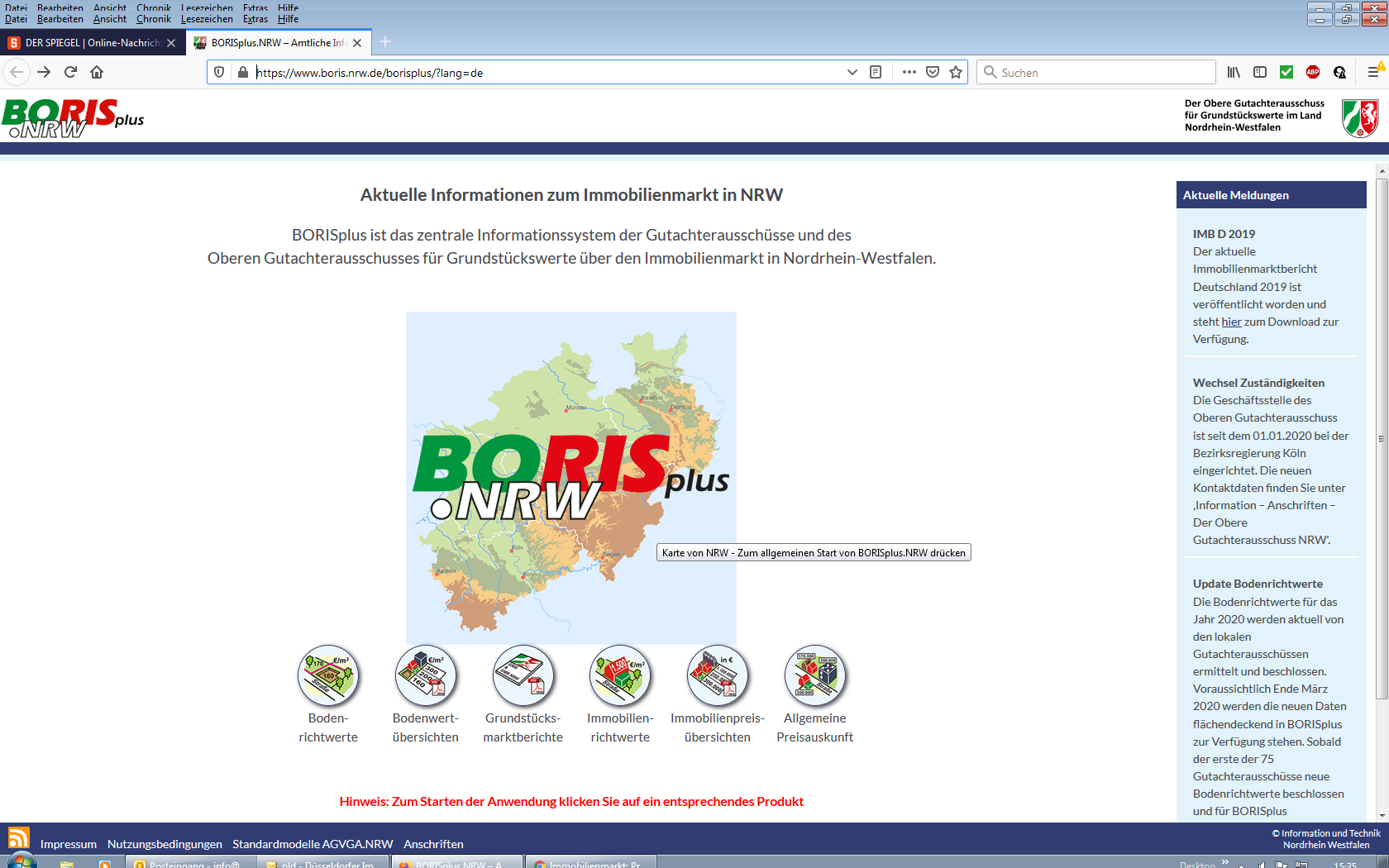Image resolution: width=1389 pixels, height=868 pixels.
Task: Click 'Wechsel Zuständigkeiten' news heading
Action: (1258, 383)
